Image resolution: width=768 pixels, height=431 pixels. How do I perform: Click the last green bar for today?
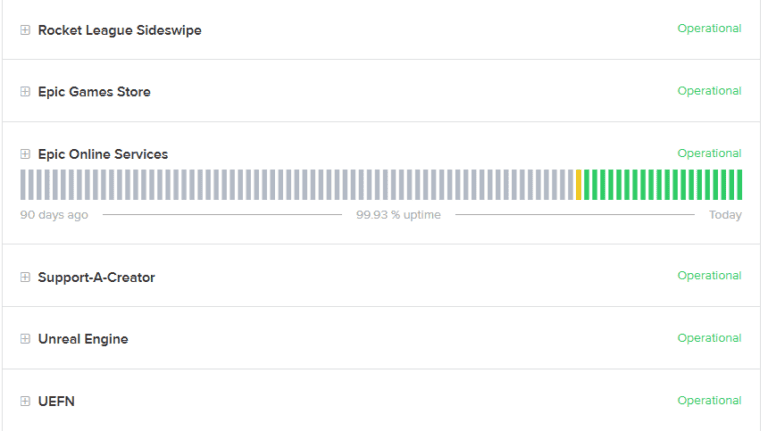click(739, 185)
